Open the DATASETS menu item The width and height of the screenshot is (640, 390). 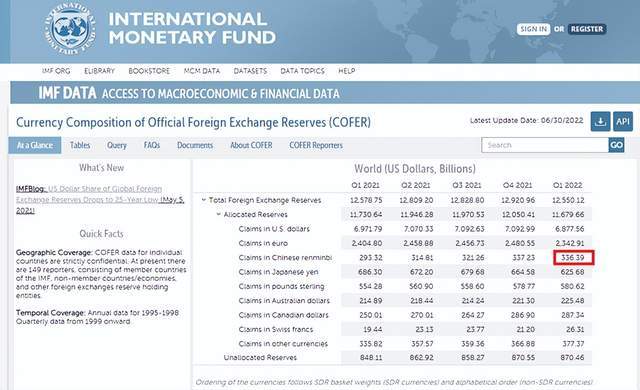click(x=250, y=71)
